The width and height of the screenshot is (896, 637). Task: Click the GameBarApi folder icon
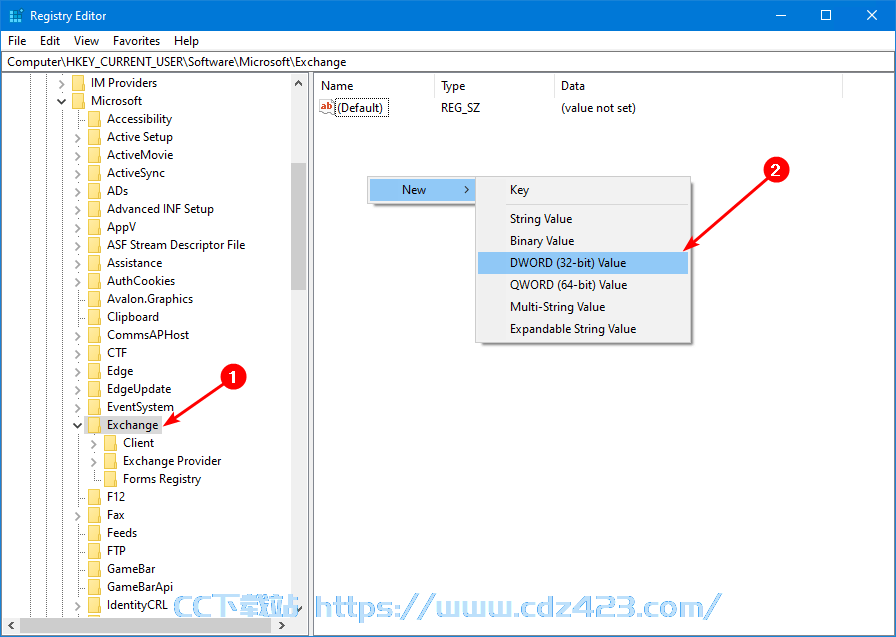tap(95, 587)
